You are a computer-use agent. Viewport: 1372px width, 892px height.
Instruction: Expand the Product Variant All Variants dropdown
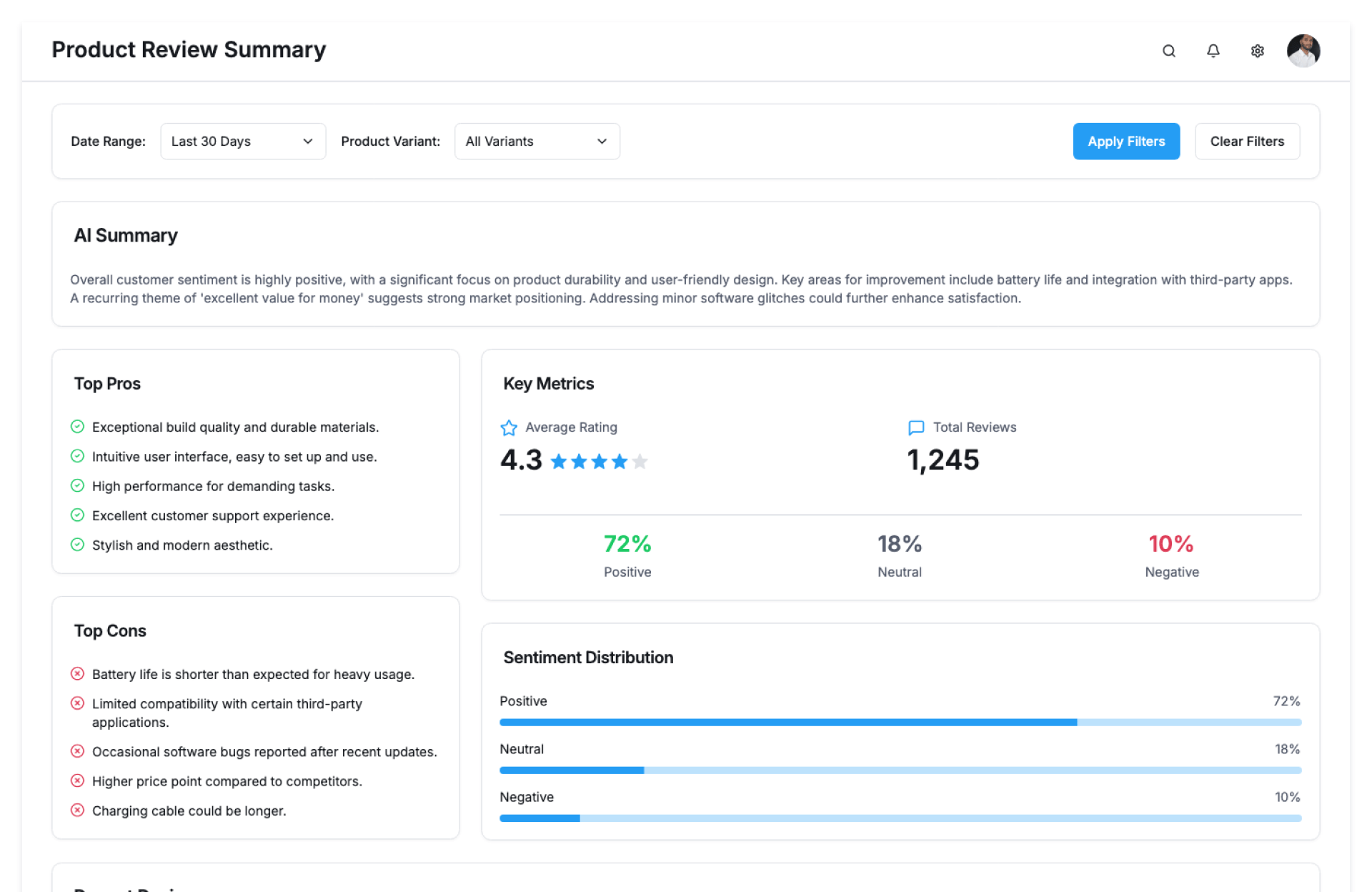click(x=537, y=142)
